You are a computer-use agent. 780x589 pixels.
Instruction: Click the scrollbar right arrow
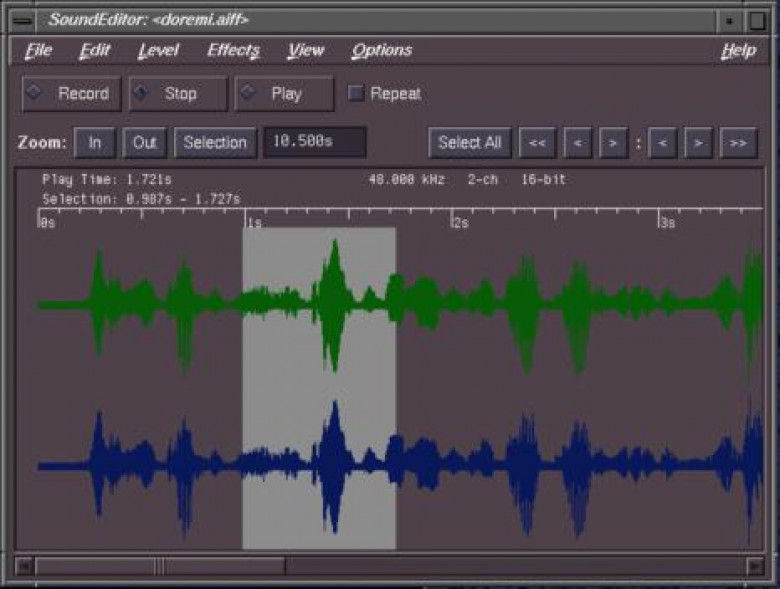pos(754,566)
